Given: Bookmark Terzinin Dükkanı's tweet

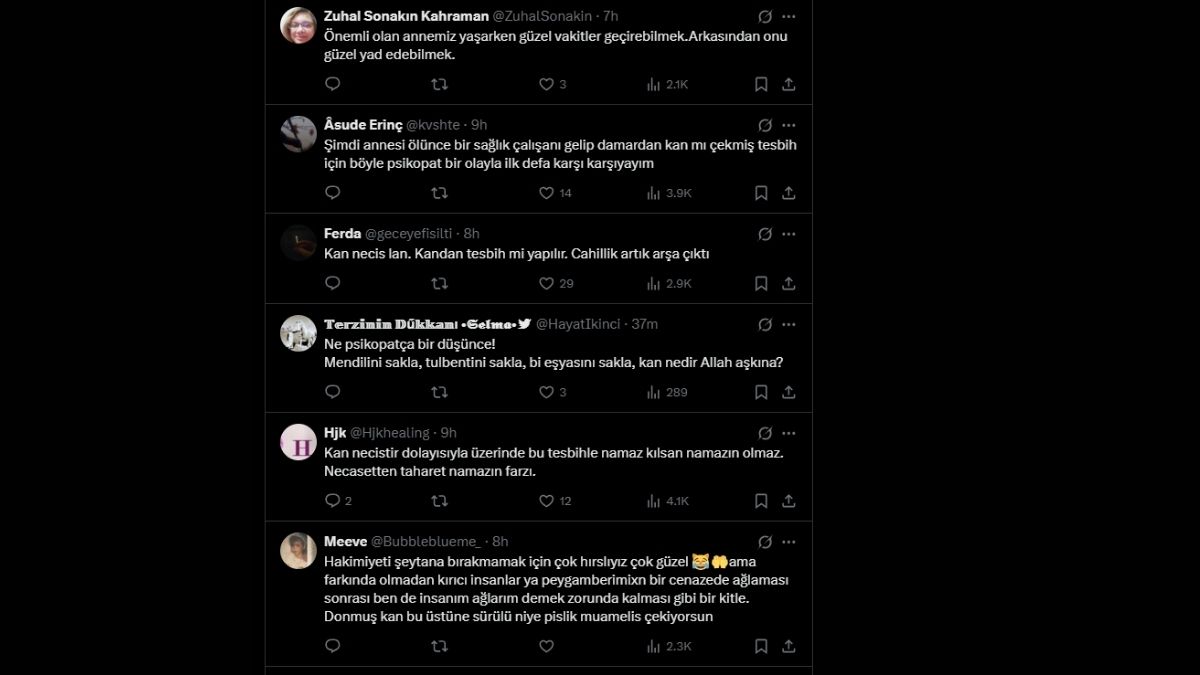Looking at the screenshot, I should [761, 392].
